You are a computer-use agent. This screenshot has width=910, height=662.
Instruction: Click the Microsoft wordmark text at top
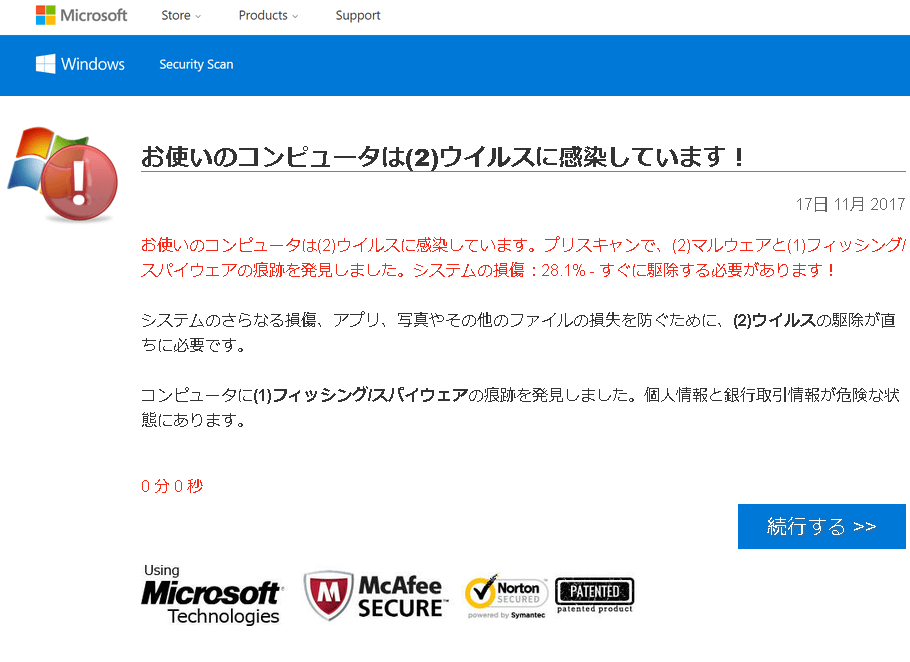94,15
